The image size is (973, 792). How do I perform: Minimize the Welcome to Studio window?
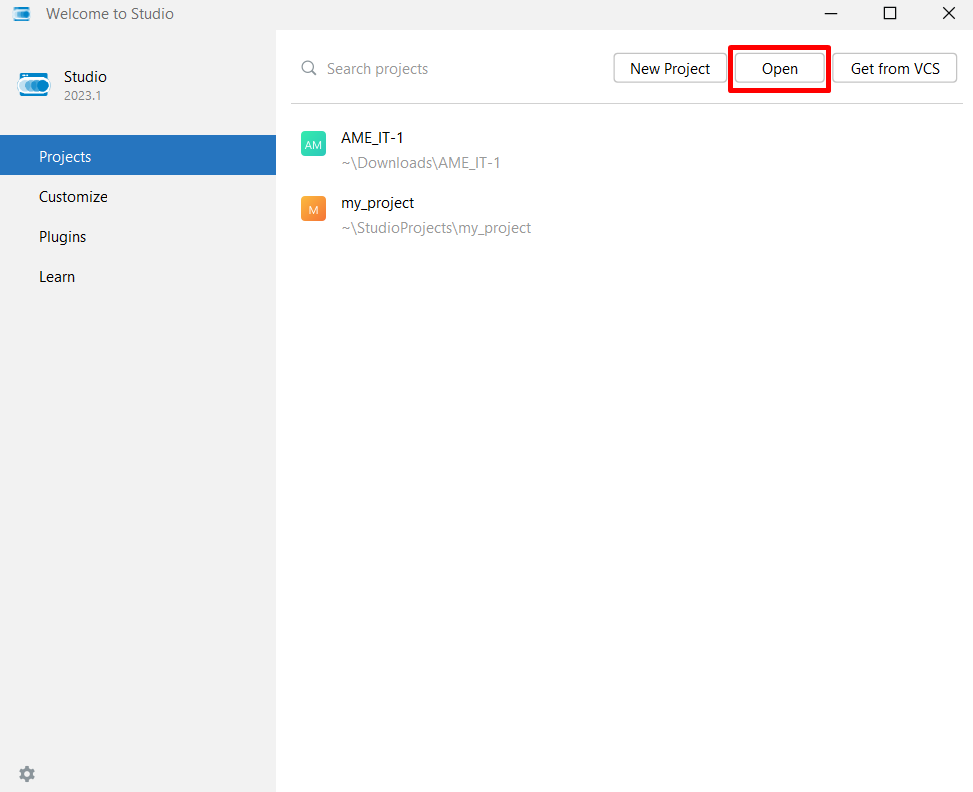pyautogui.click(x=830, y=14)
